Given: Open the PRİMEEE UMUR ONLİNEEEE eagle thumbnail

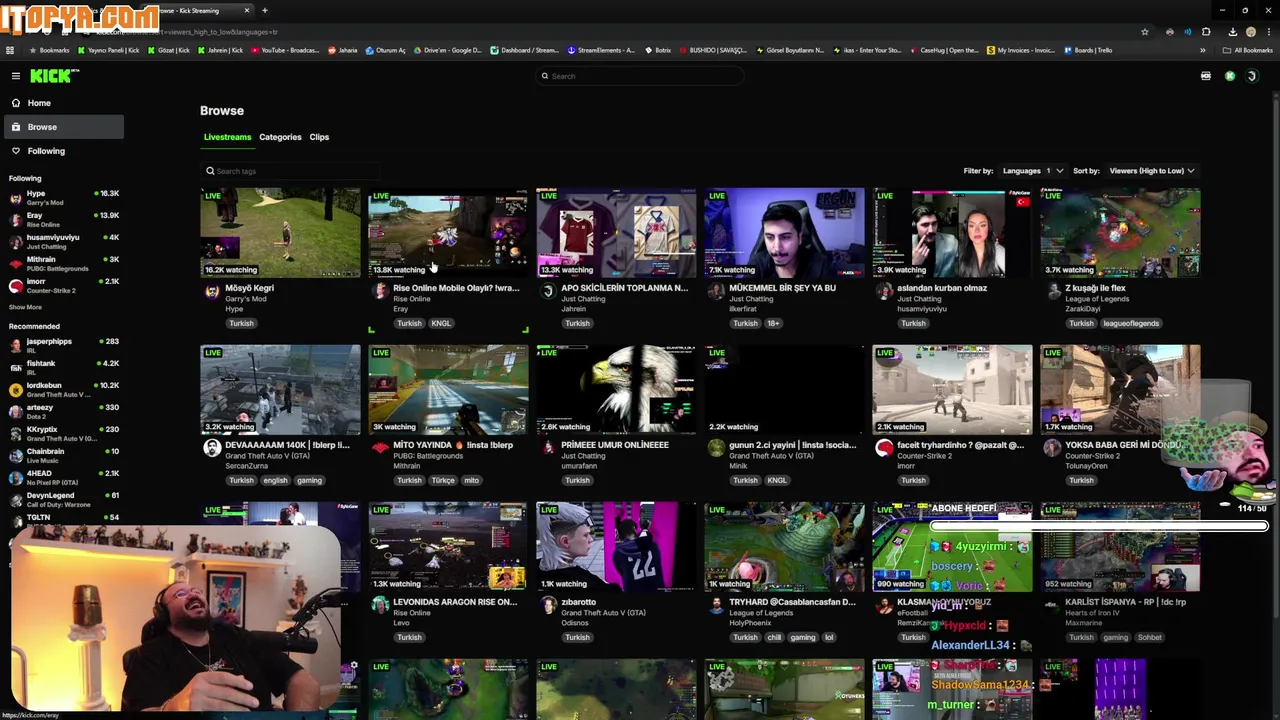Looking at the screenshot, I should (616, 389).
